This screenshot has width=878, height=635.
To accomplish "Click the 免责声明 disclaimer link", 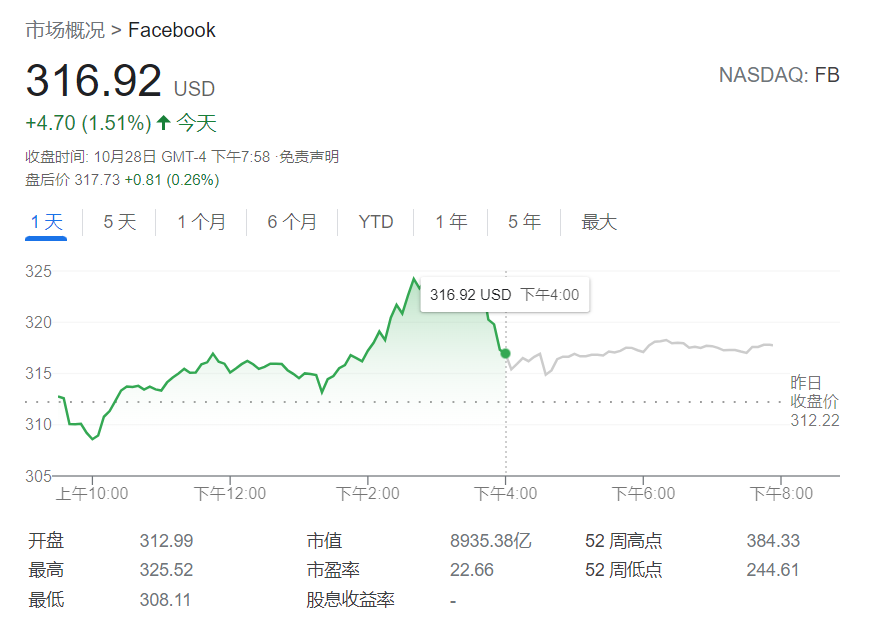I will coord(308,157).
